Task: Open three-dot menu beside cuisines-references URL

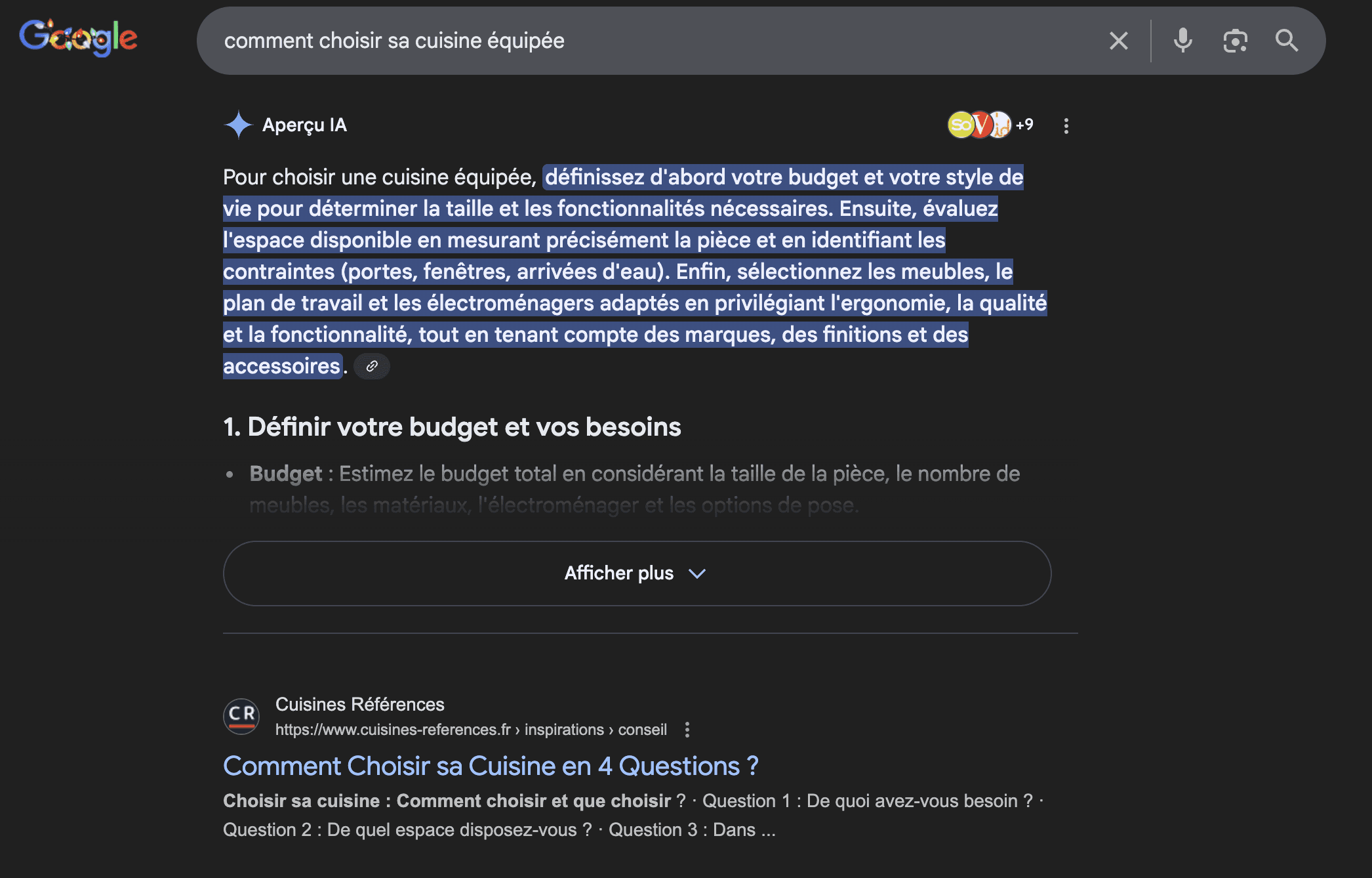Action: (687, 730)
